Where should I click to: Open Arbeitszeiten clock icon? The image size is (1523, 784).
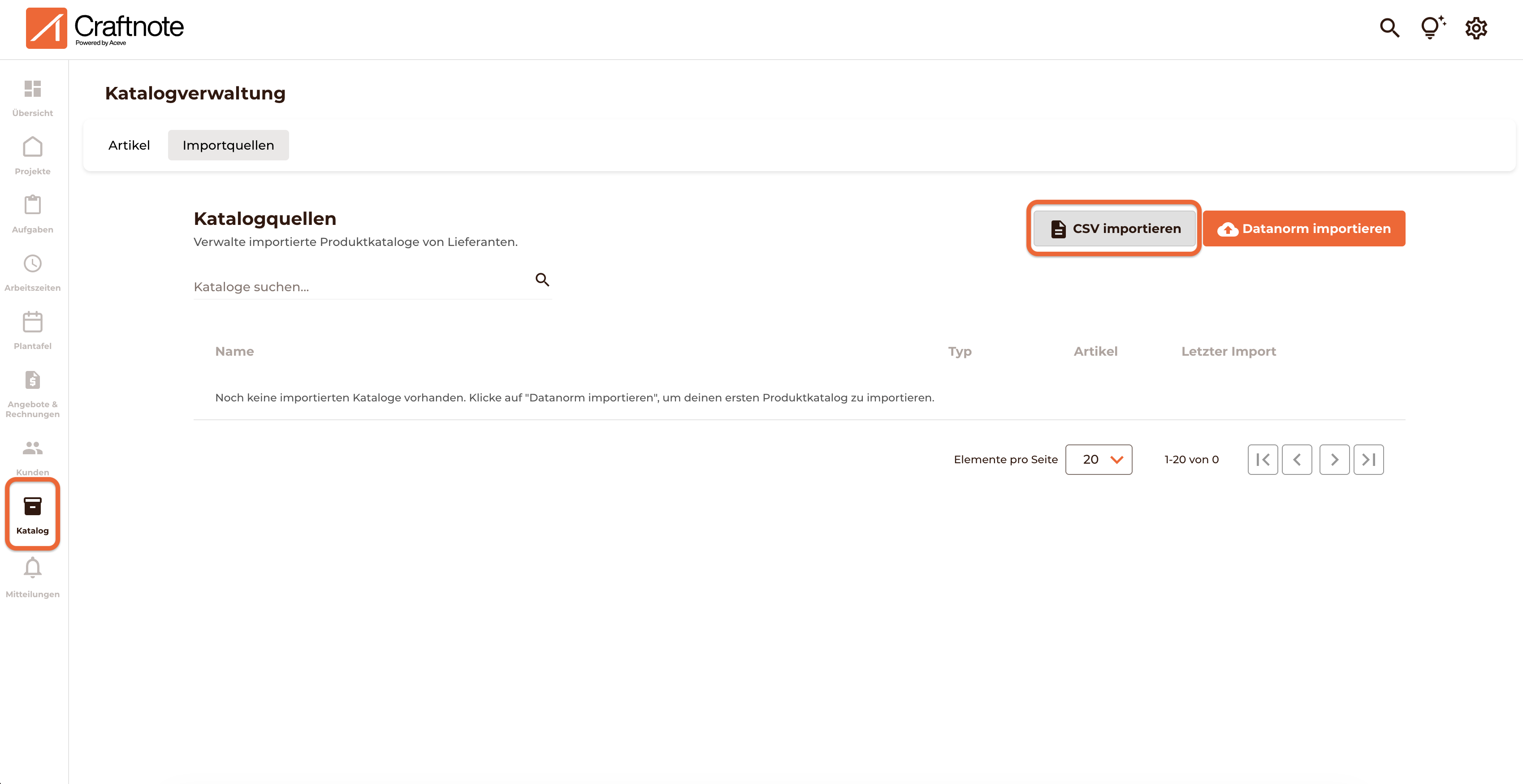33,264
